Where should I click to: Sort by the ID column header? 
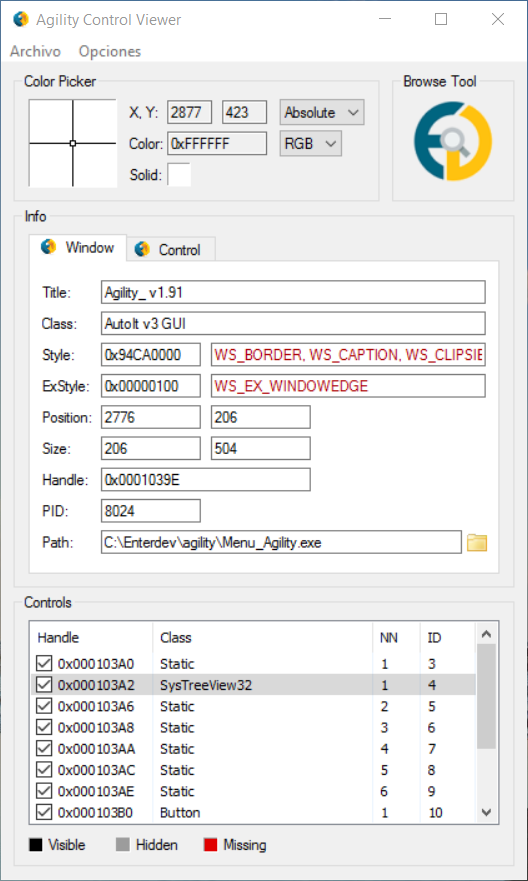click(447, 638)
